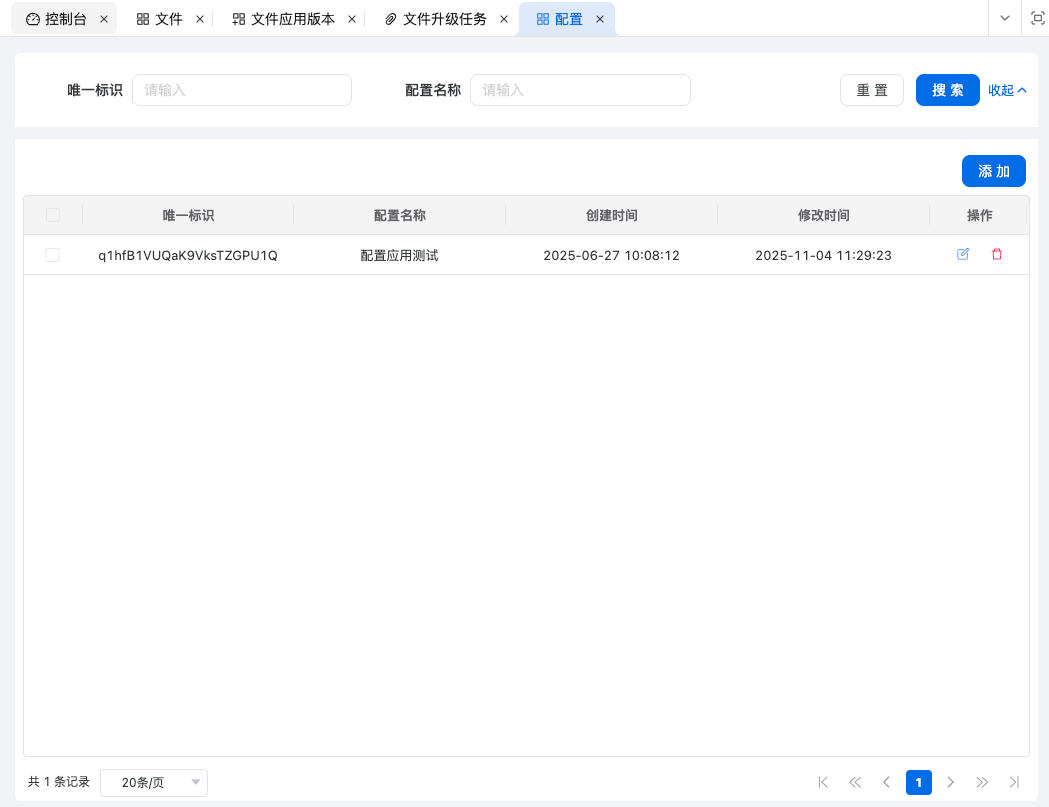This screenshot has width=1049, height=807.
Task: Switch to the 文件升级任务 tab
Action: [444, 19]
